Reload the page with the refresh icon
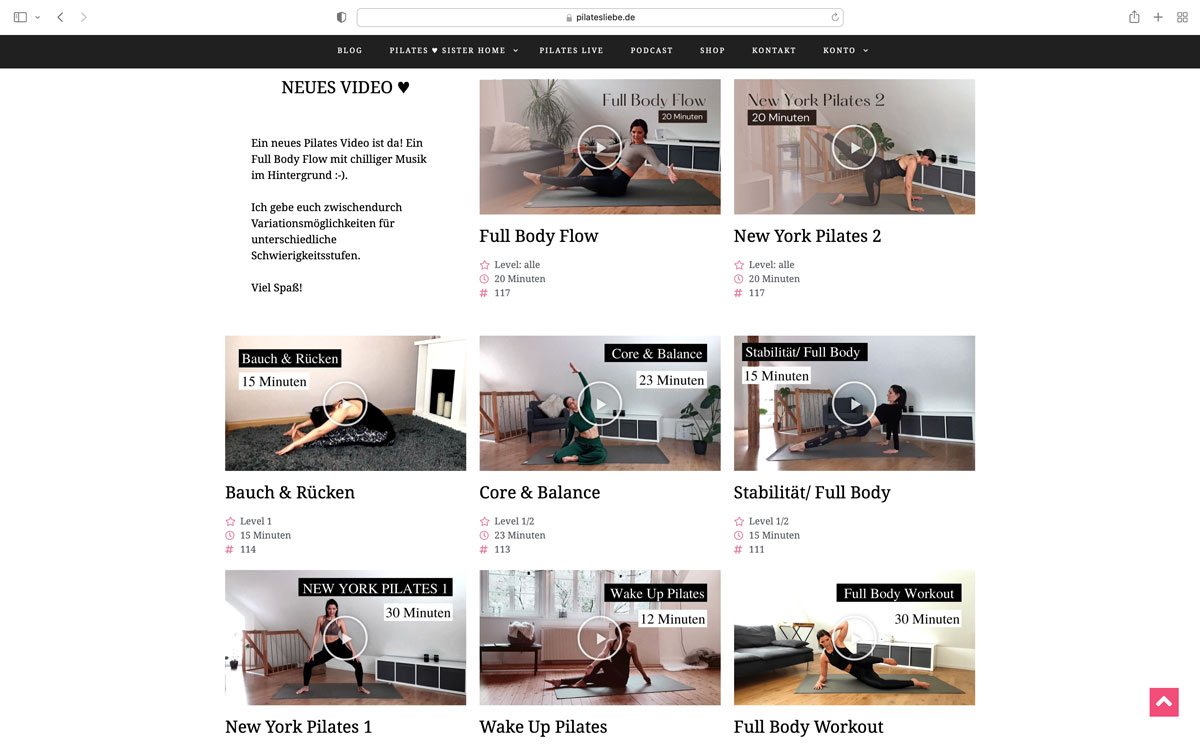Viewport: 1200px width, 750px height. tap(834, 17)
